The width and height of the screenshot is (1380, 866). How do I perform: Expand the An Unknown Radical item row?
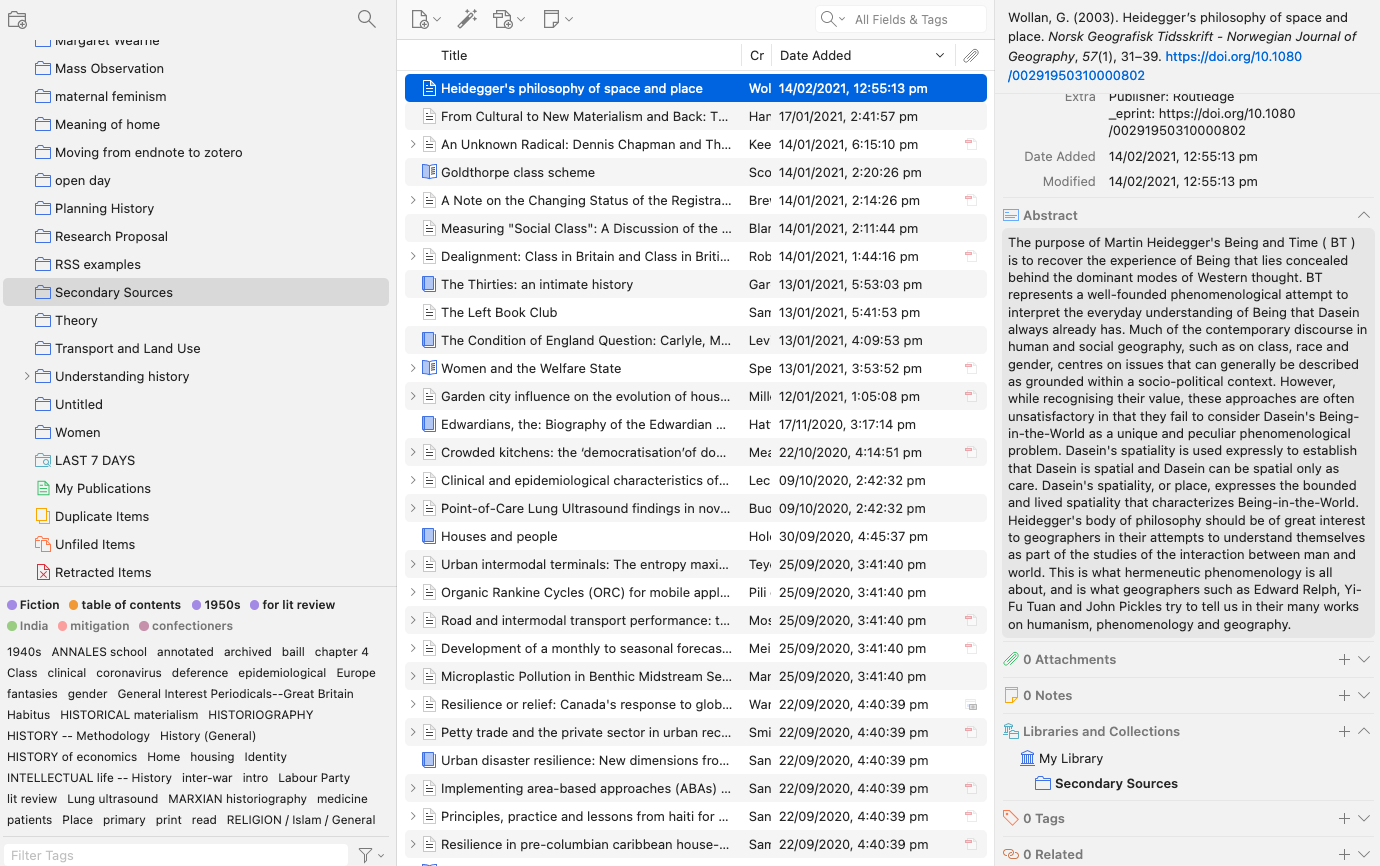click(412, 144)
